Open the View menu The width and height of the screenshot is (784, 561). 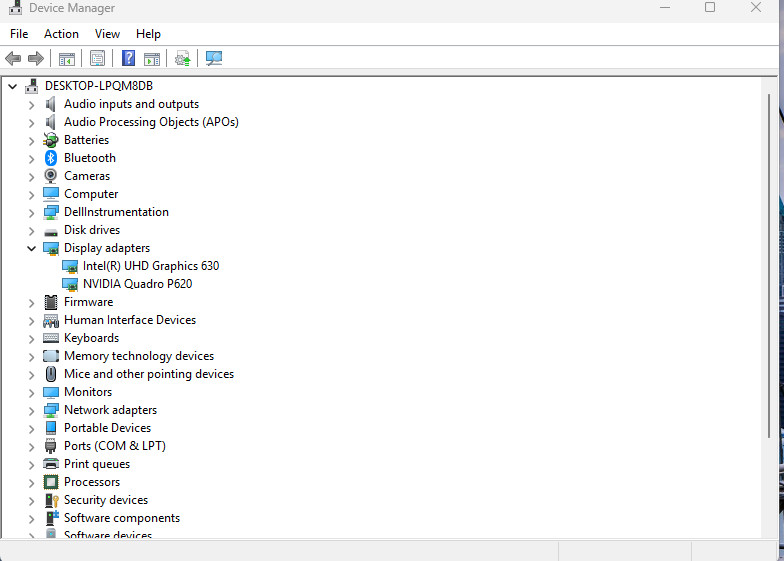(x=108, y=34)
